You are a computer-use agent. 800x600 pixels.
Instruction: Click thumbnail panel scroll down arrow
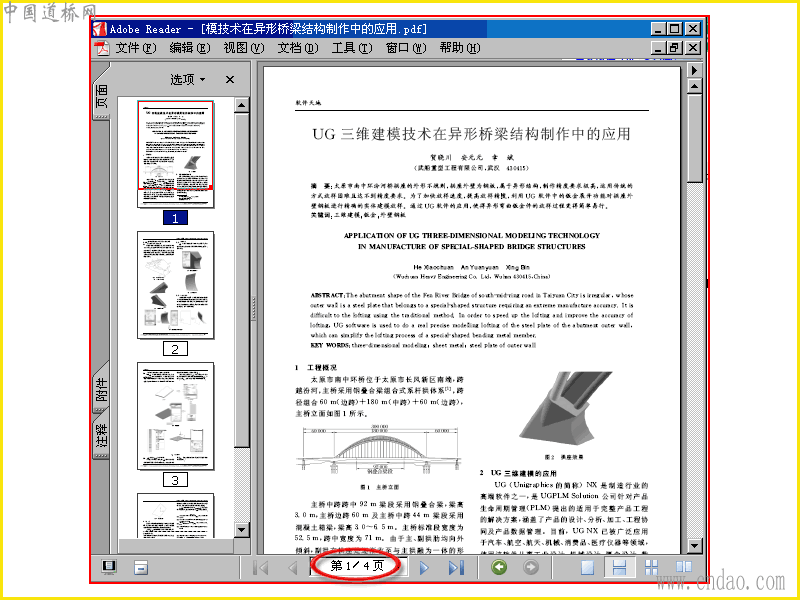242,530
